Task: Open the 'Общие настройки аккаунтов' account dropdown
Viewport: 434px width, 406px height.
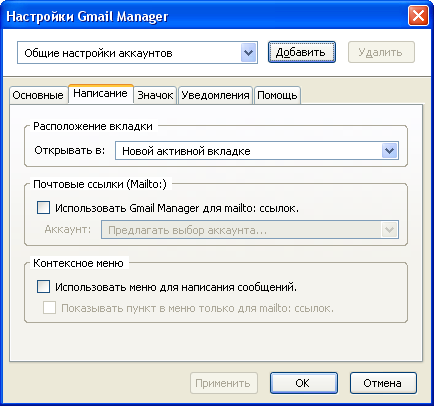Action: coord(137,53)
